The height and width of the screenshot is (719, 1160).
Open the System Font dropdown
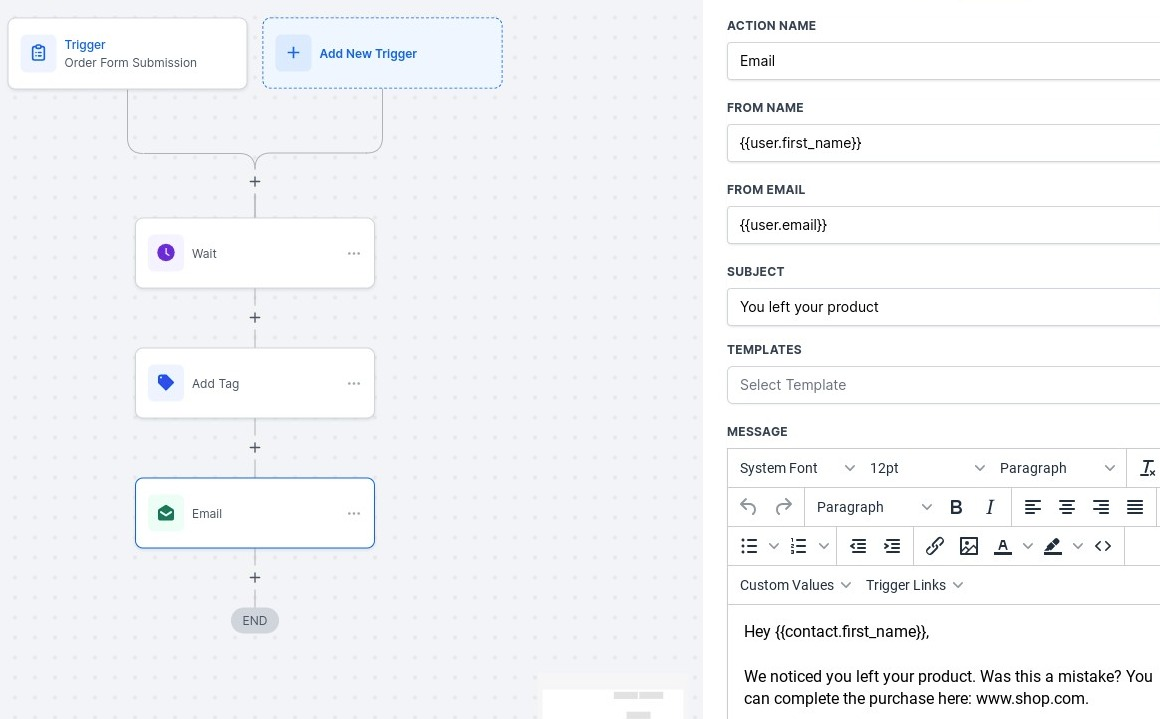[x=797, y=468]
